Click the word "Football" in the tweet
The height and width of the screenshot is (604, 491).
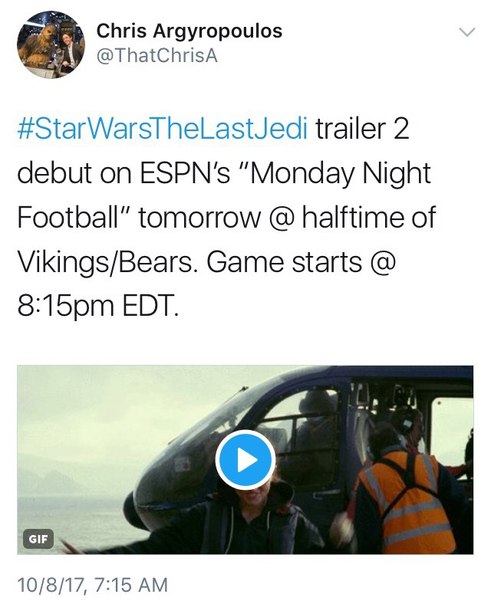tap(67, 217)
